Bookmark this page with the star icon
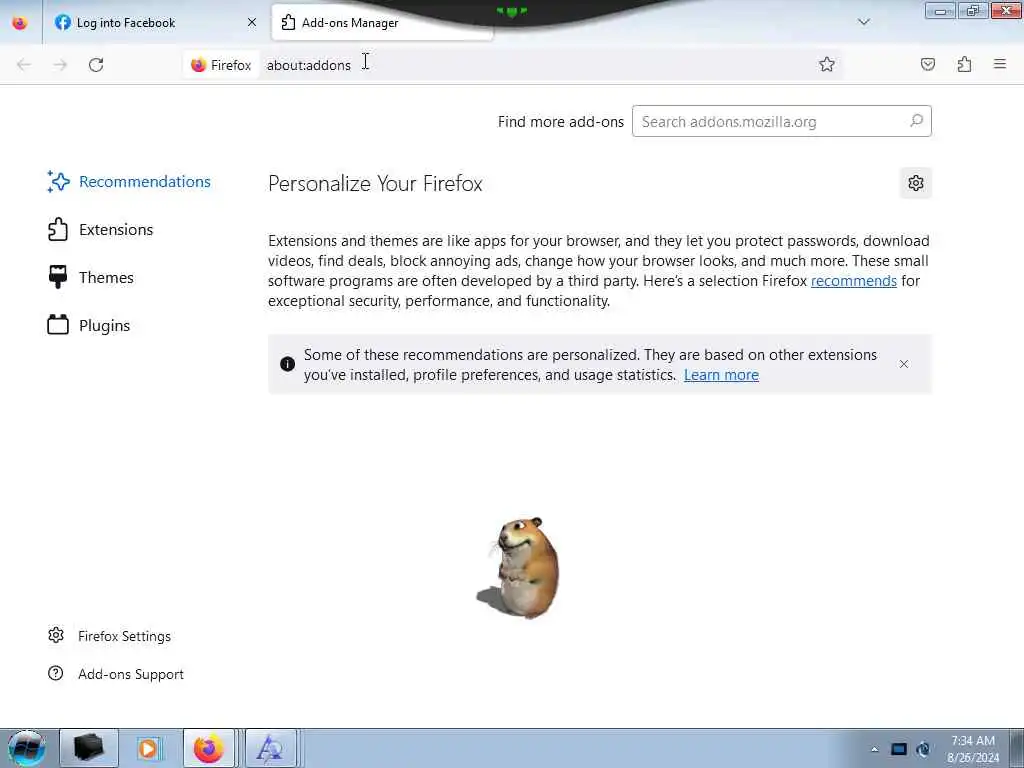The image size is (1024, 768). tap(827, 64)
